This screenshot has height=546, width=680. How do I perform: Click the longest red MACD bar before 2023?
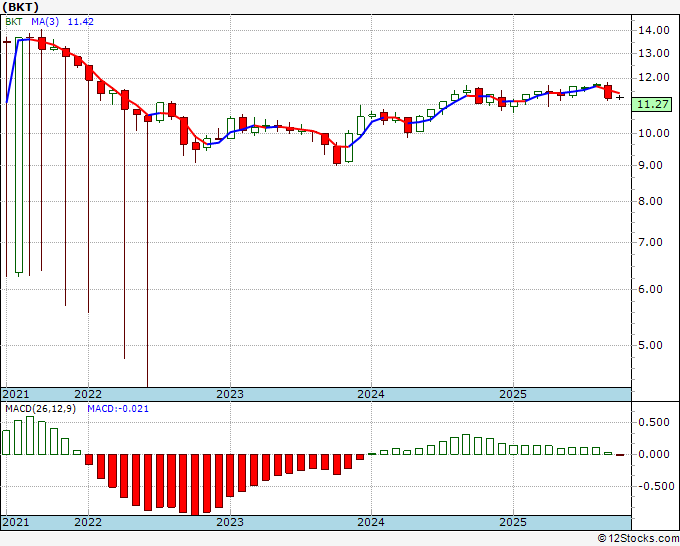[195, 485]
